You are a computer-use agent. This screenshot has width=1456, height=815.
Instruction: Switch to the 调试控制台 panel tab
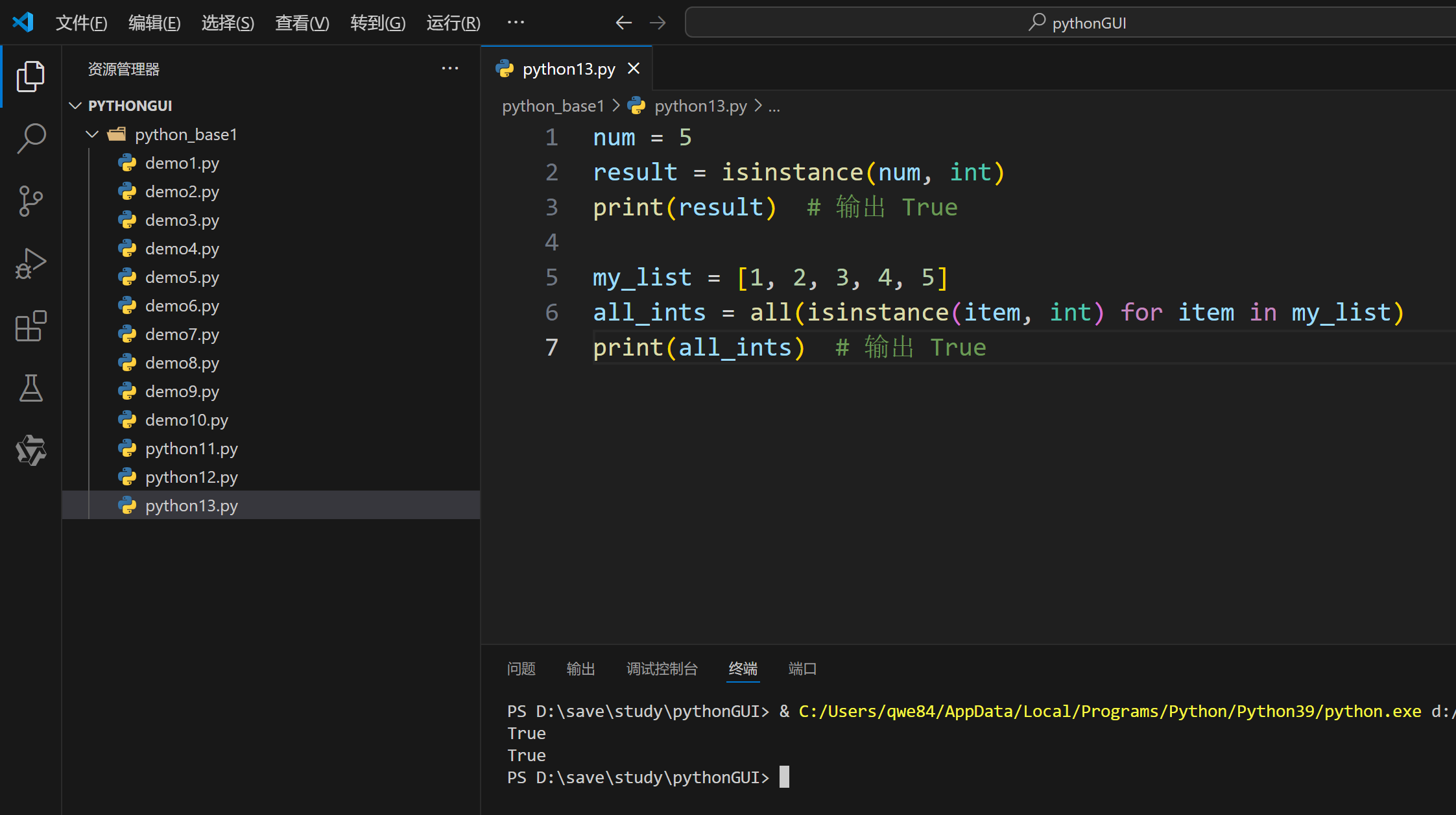[662, 668]
